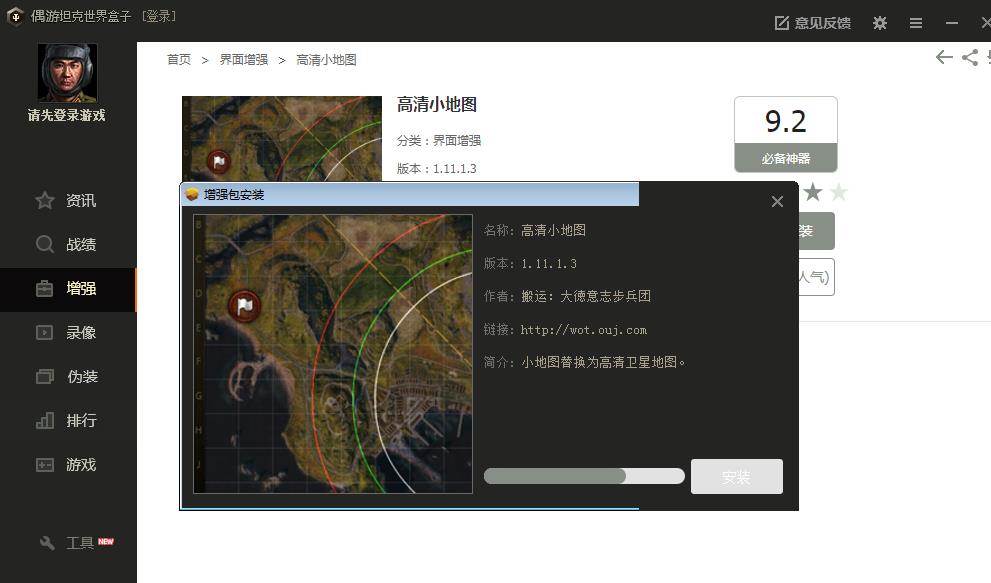Click the bar chart icon beside 排行

tap(45, 420)
